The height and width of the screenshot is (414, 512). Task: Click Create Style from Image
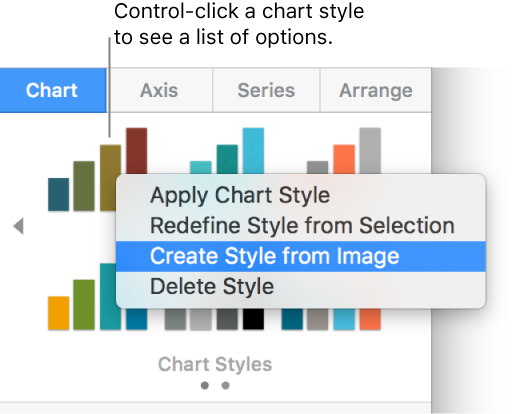(x=301, y=256)
